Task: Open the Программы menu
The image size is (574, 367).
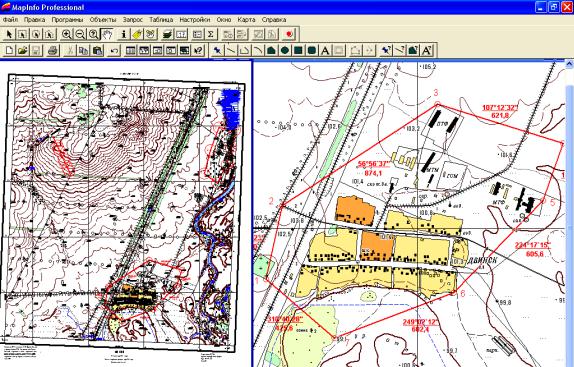Action: point(67,19)
